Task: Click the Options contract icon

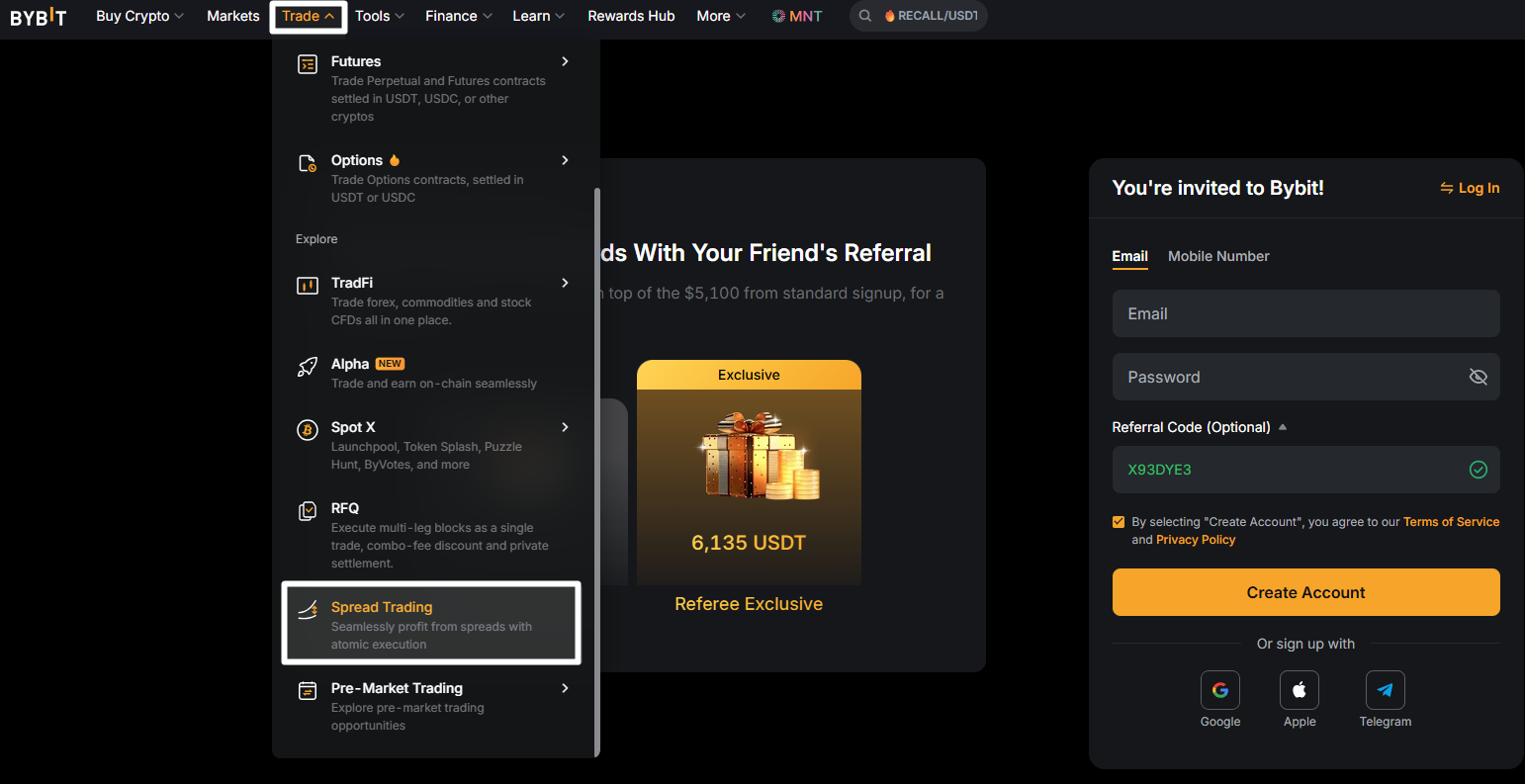Action: click(x=308, y=163)
